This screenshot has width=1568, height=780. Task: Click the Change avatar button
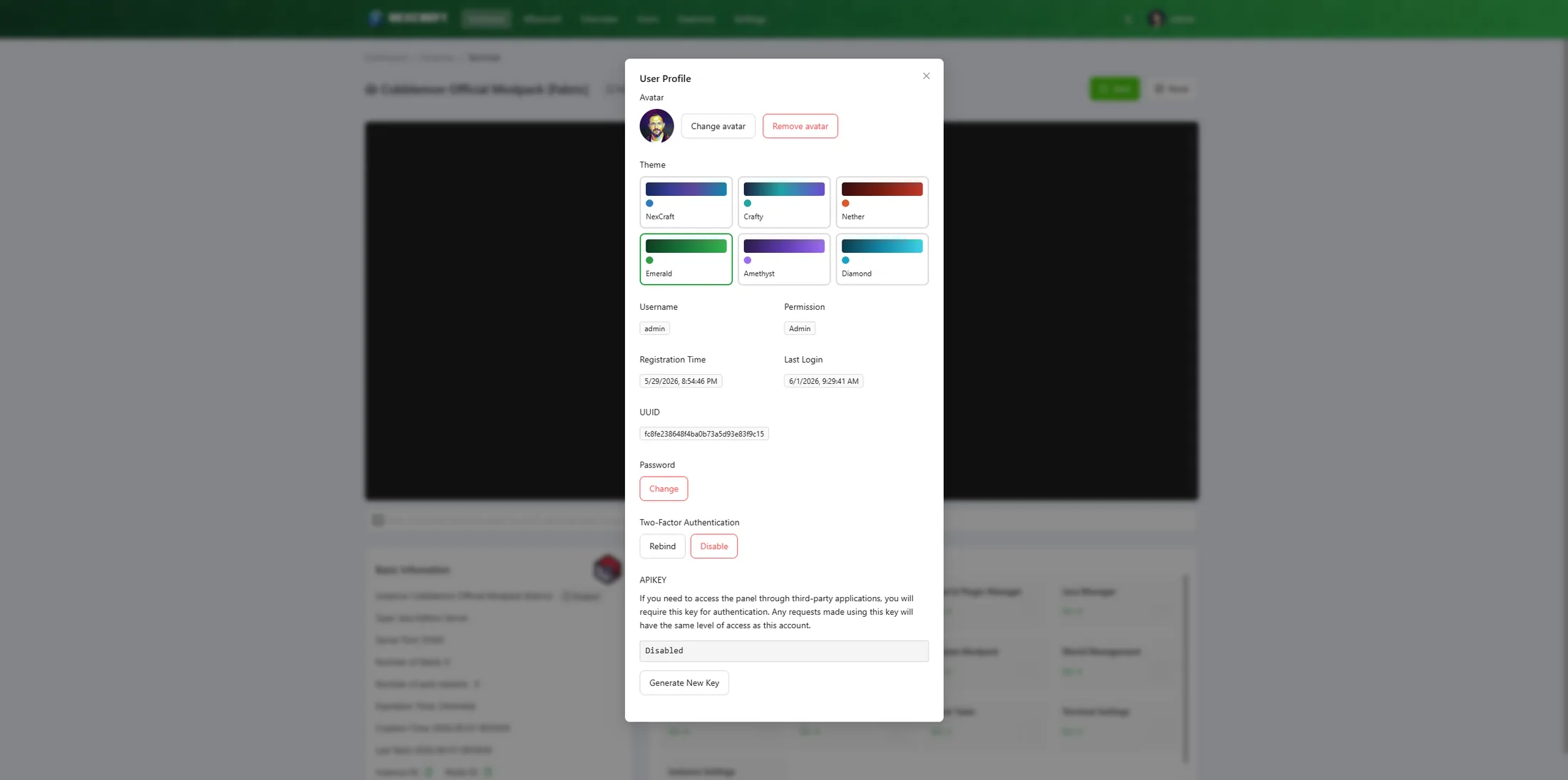(718, 126)
